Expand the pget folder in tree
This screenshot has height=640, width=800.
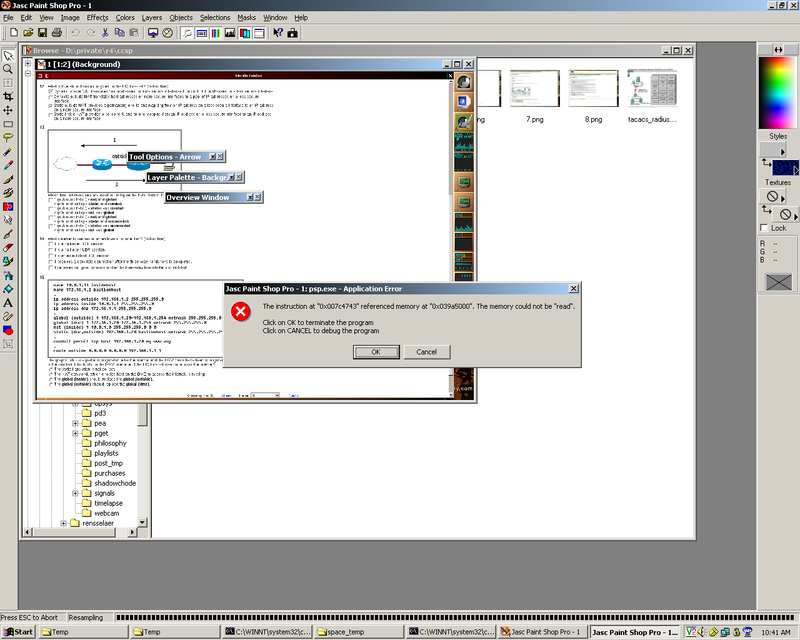tap(75, 433)
